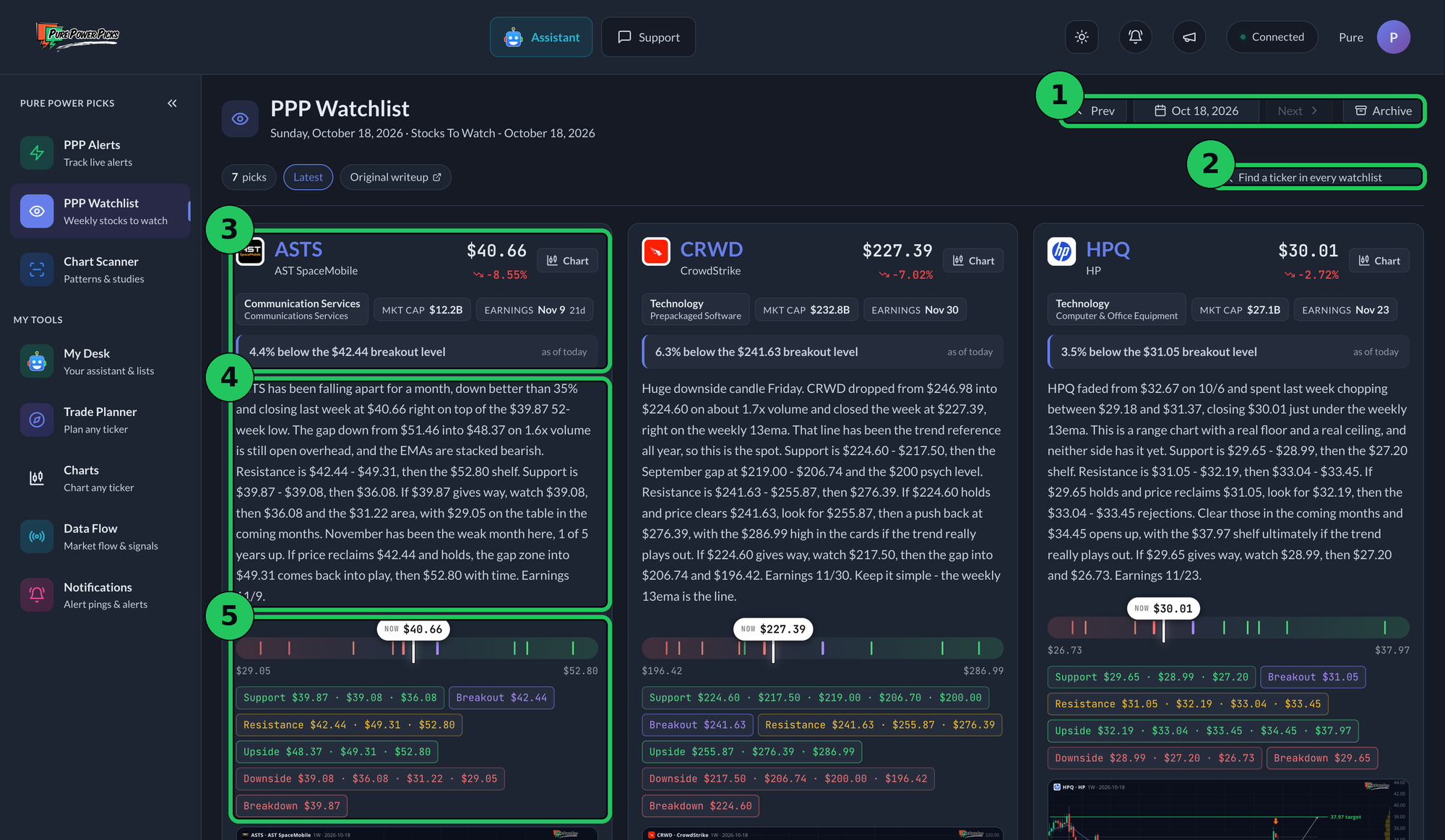Click ASTS 4.4% below breakout level banner

pos(417,352)
